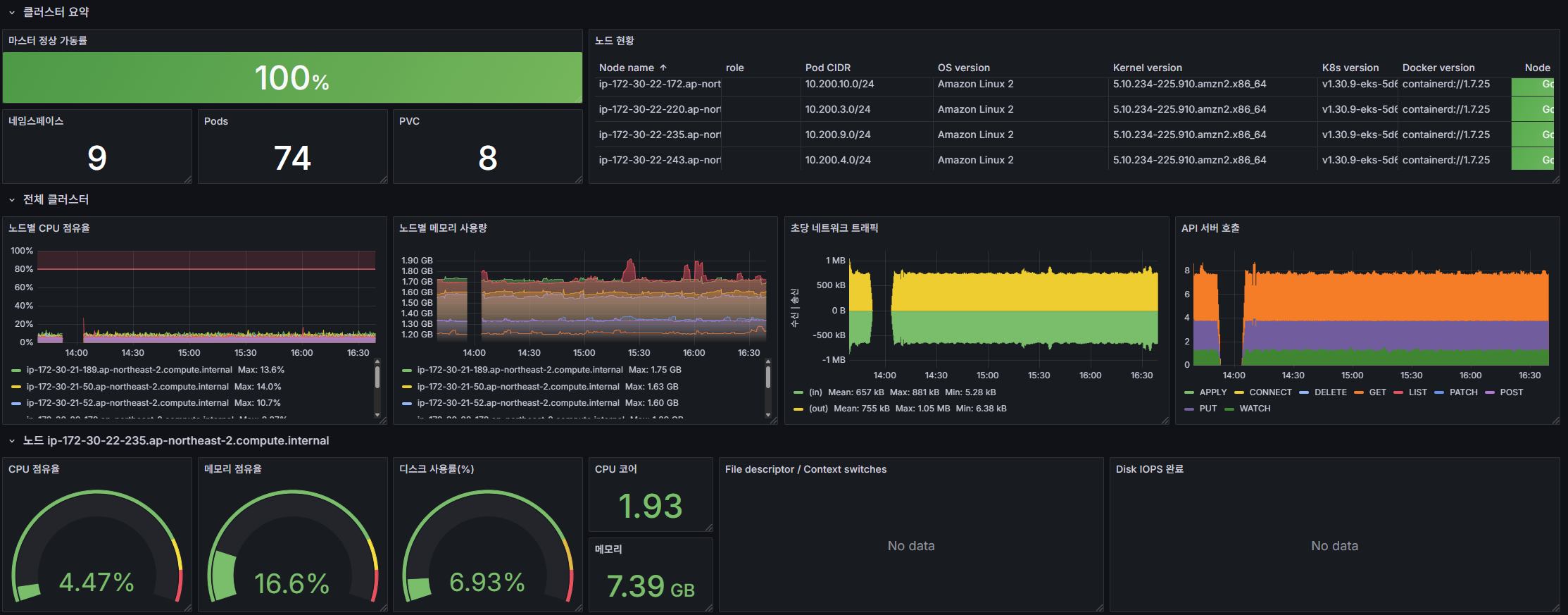
Task: Click the CPU 코어 value 1.93
Action: click(651, 506)
